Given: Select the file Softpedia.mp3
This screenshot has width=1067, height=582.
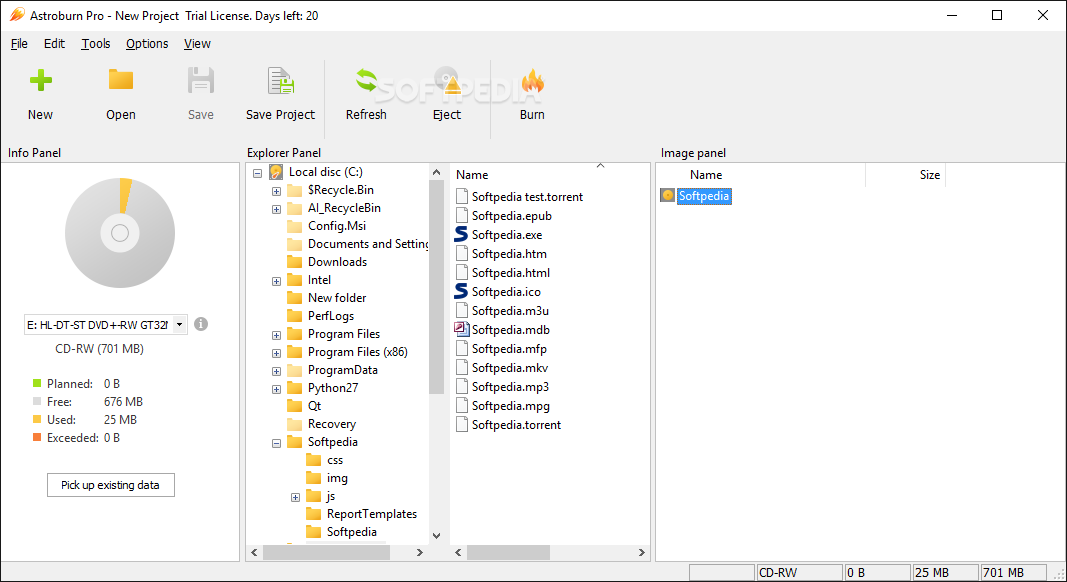Looking at the screenshot, I should tap(510, 387).
